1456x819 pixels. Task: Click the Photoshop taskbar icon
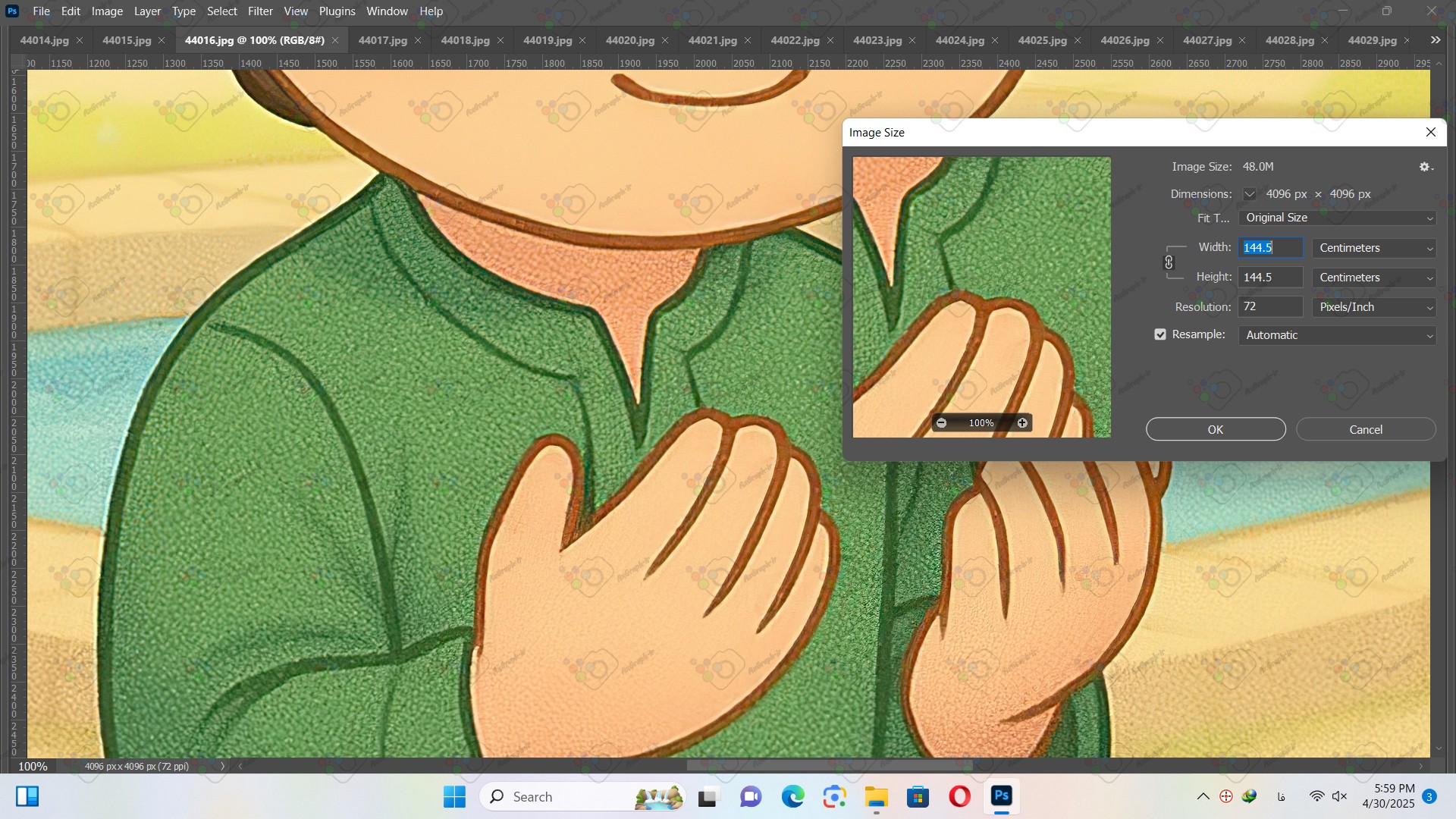click(1002, 795)
